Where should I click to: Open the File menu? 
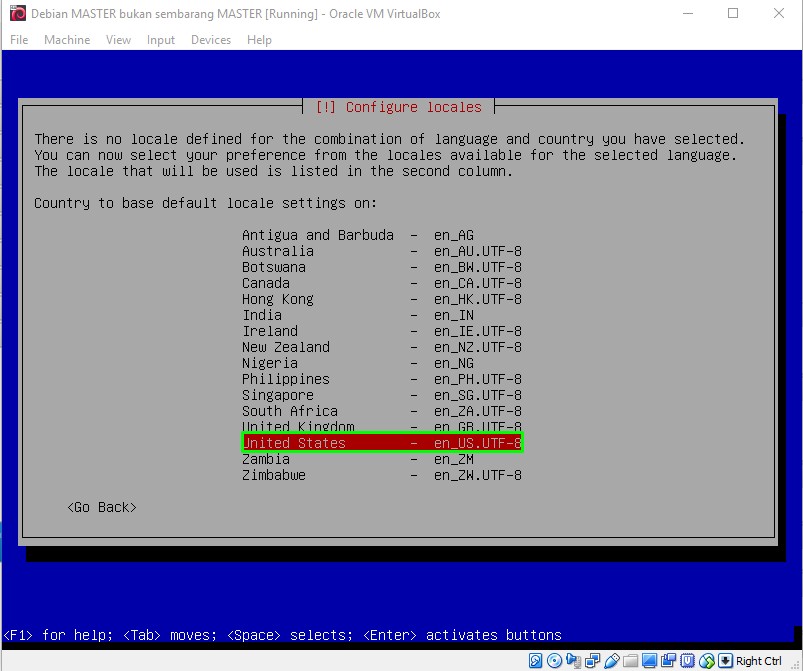[x=19, y=40]
